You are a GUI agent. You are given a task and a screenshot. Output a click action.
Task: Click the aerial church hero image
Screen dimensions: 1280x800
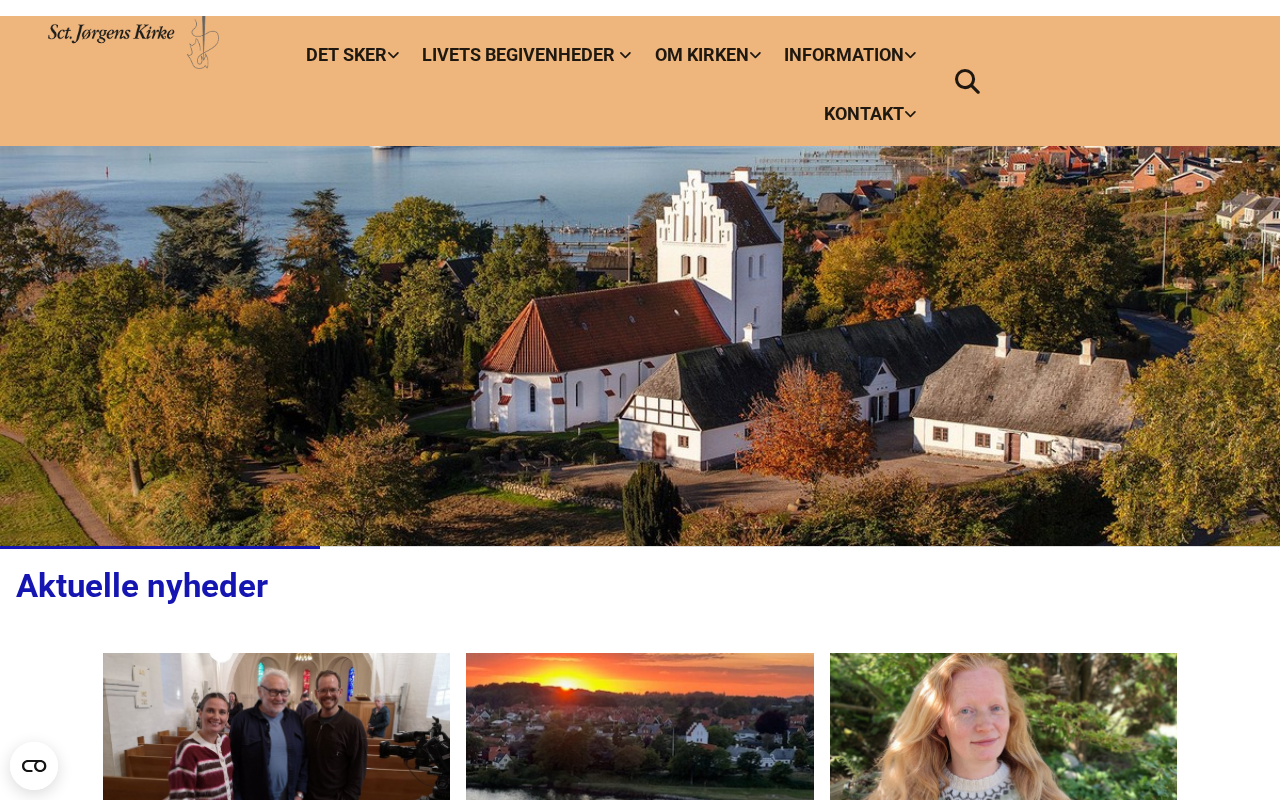point(640,346)
